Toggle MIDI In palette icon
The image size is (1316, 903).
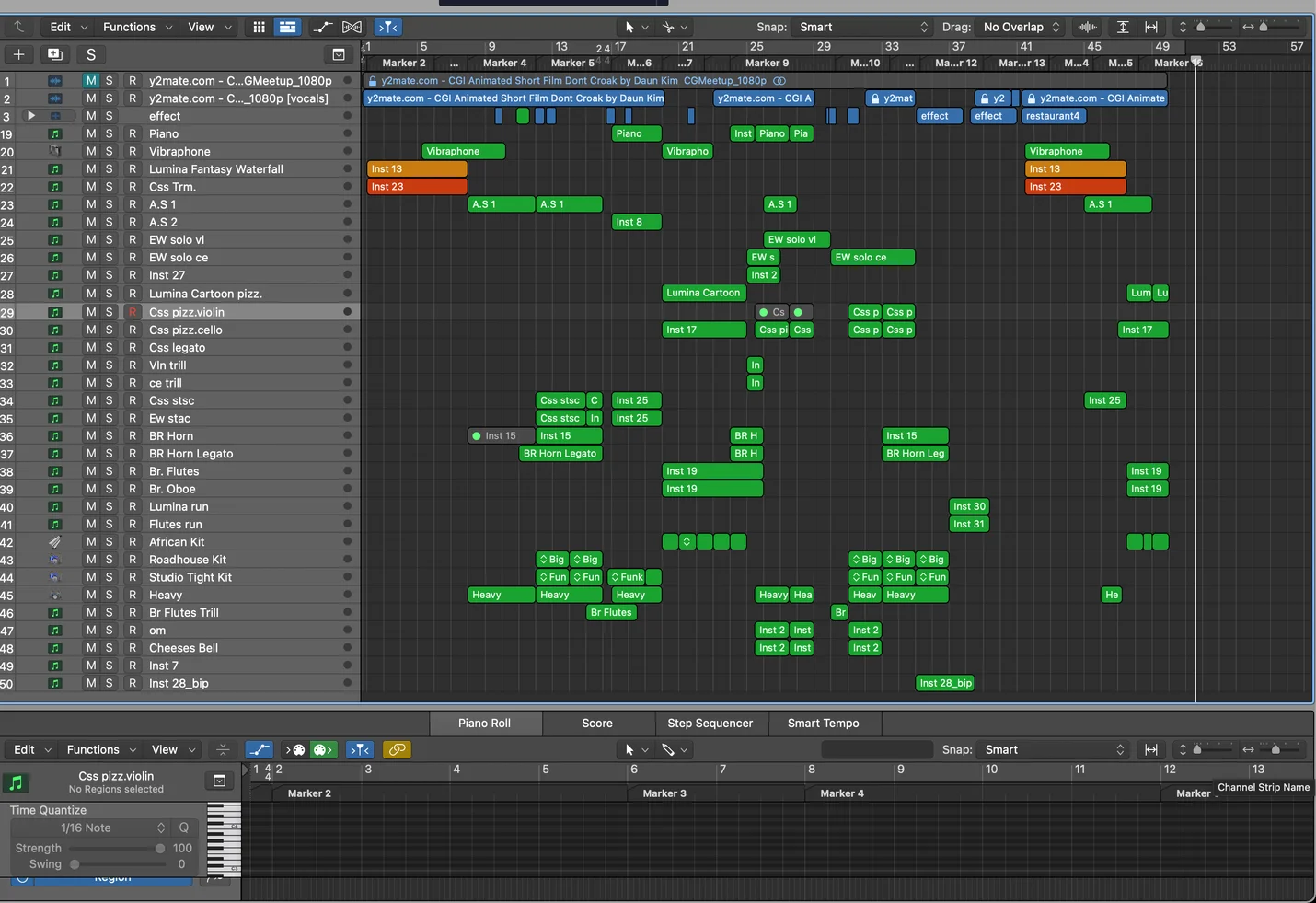(x=294, y=749)
